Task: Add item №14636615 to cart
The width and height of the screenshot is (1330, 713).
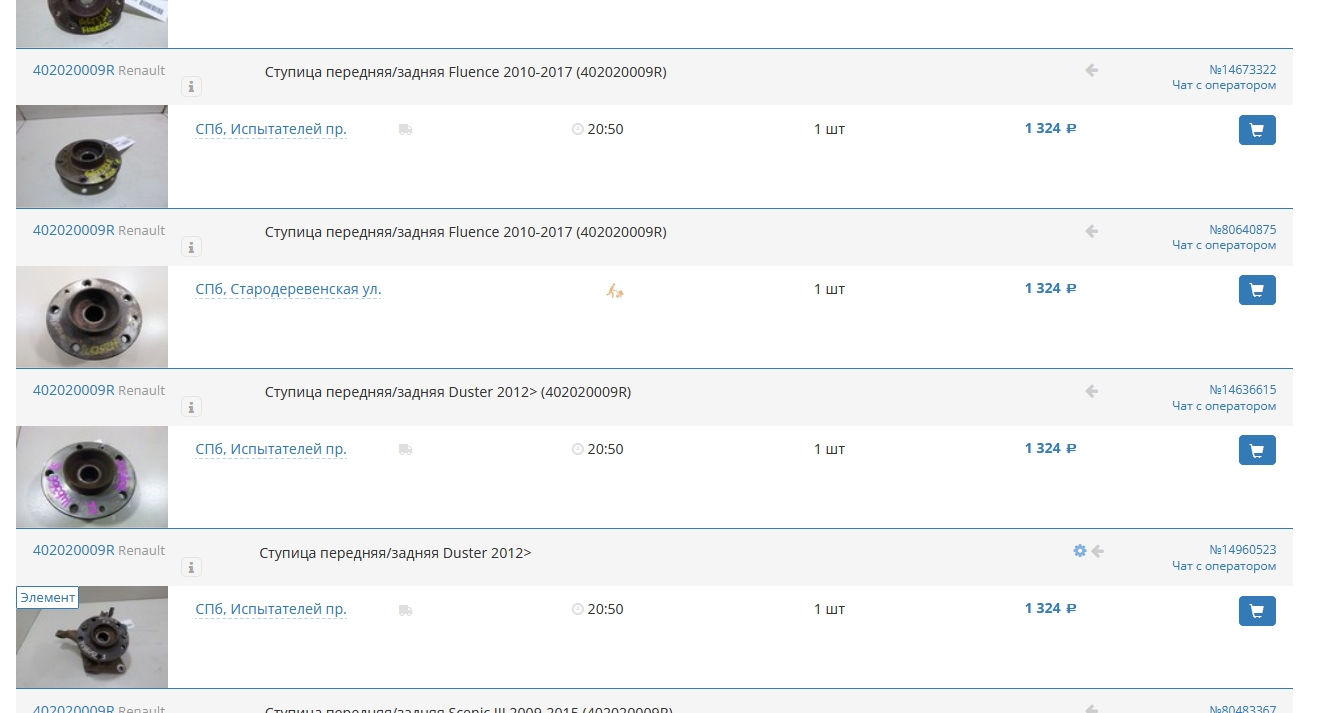Action: click(1257, 450)
